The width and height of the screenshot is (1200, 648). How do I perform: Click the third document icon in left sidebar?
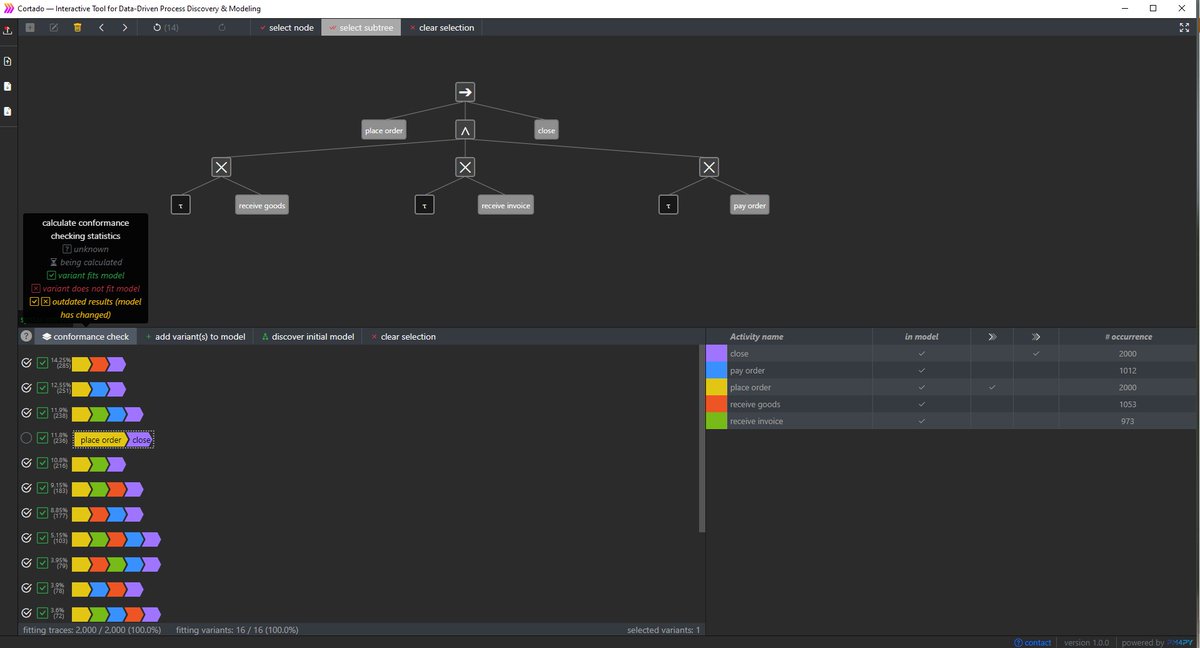click(x=7, y=111)
